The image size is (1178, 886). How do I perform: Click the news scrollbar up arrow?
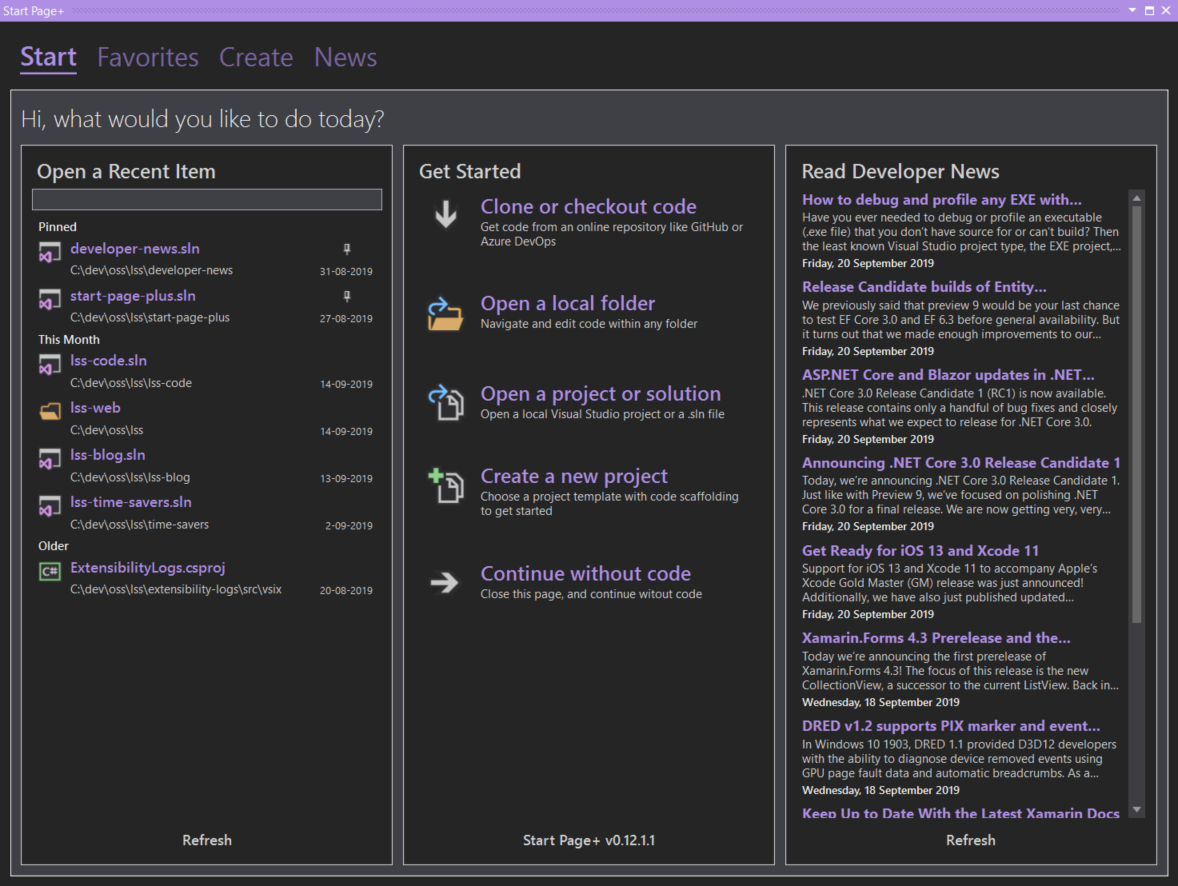click(1137, 198)
